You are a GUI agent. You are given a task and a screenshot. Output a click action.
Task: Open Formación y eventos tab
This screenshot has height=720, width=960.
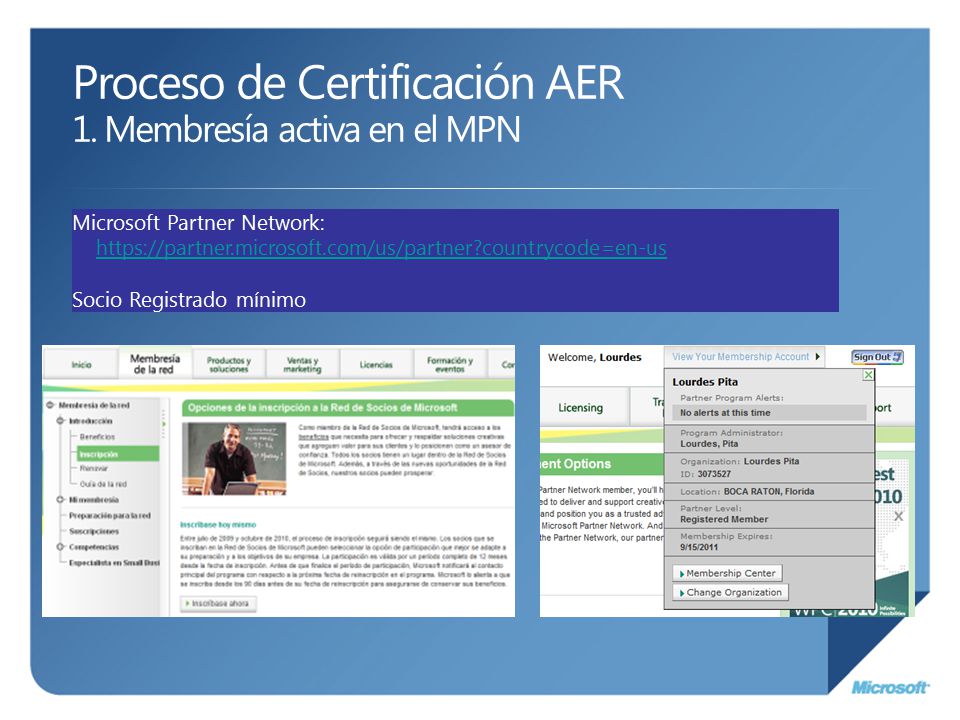click(450, 364)
